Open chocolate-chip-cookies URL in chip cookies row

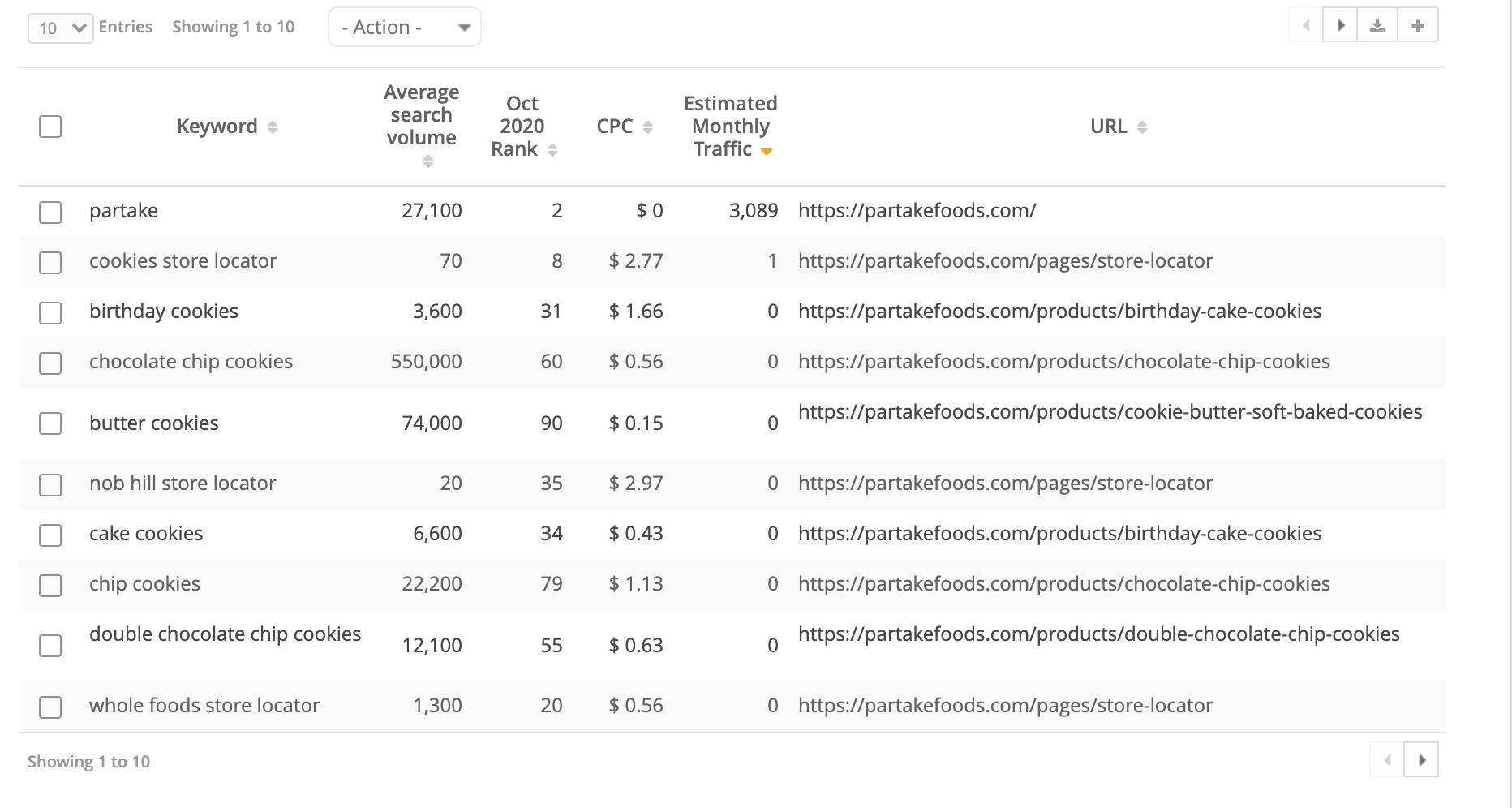pyautogui.click(x=1064, y=584)
